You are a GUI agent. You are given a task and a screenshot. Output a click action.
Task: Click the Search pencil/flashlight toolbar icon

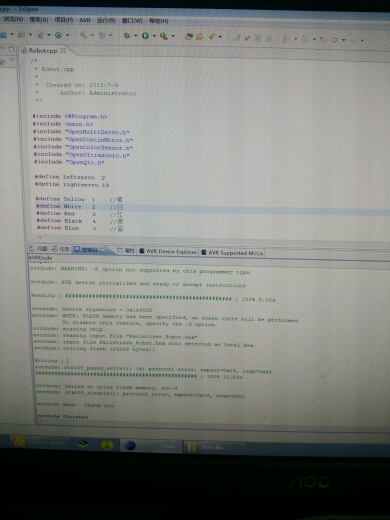point(211,37)
